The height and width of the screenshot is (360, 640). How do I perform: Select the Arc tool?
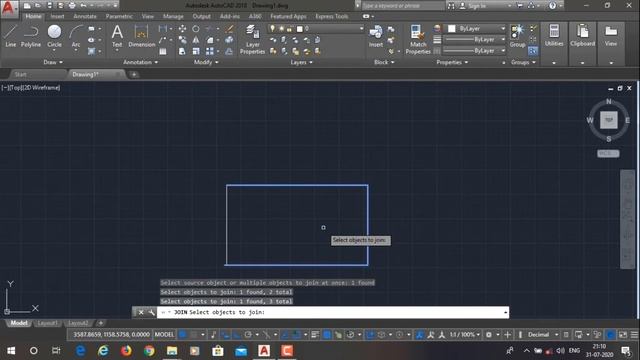point(76,36)
